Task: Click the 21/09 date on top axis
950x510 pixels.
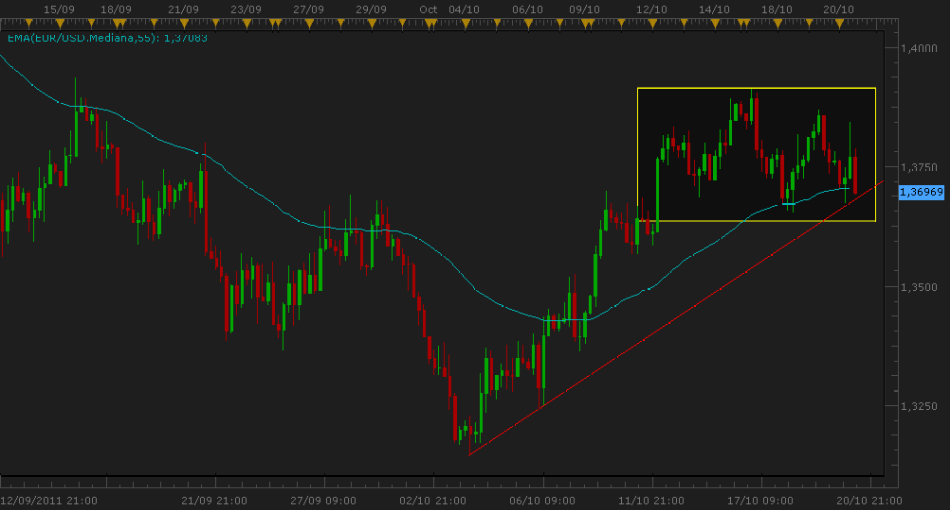Action: click(x=183, y=9)
